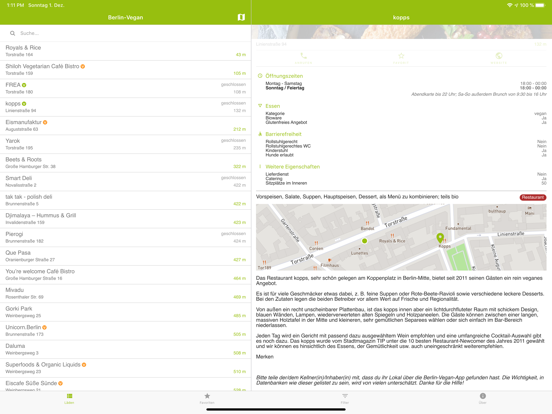The image size is (552, 414).
Task: Switch to the Läden tab
Action: pos(69,399)
